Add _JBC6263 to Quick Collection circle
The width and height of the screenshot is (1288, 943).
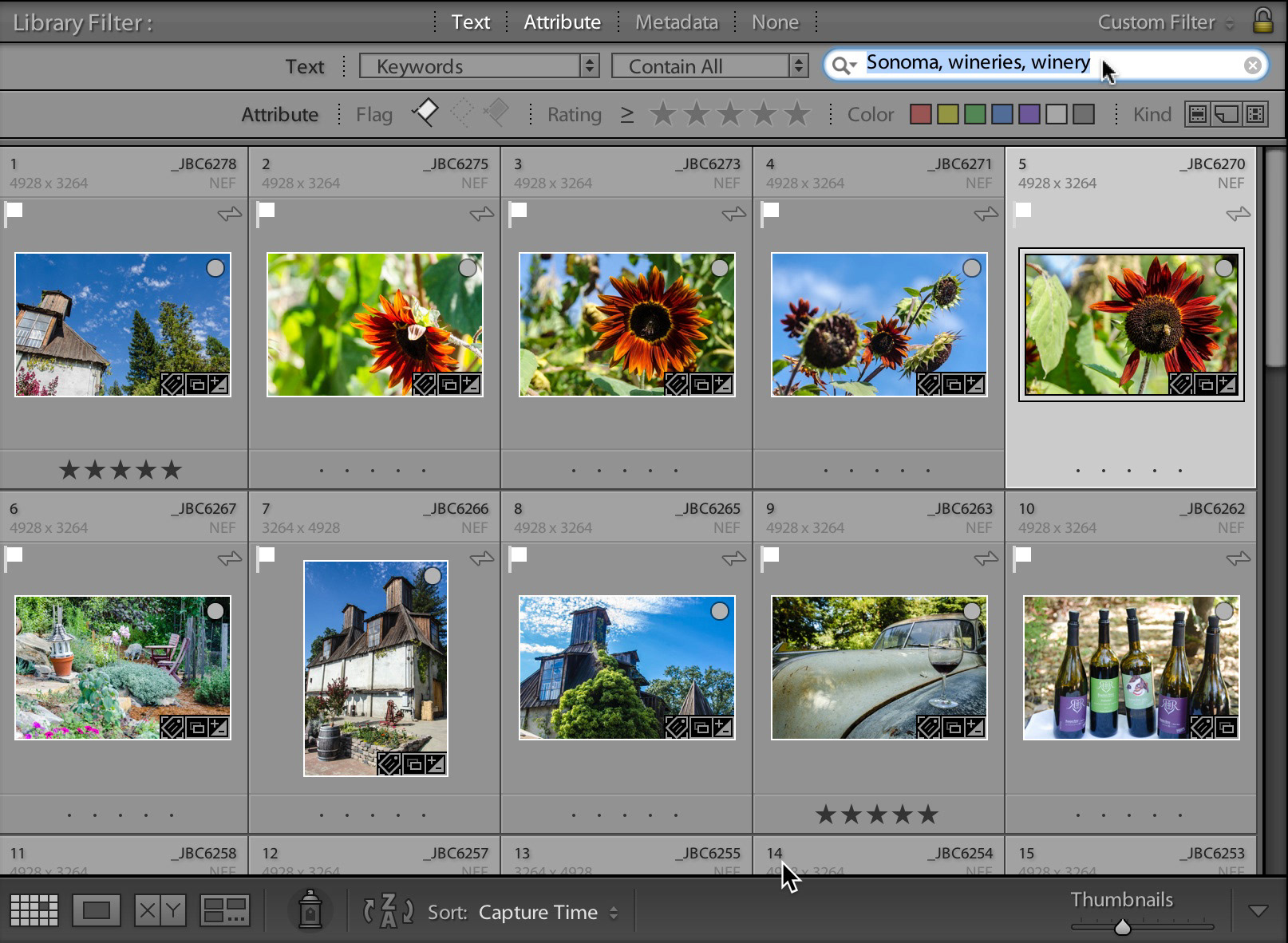(972, 612)
